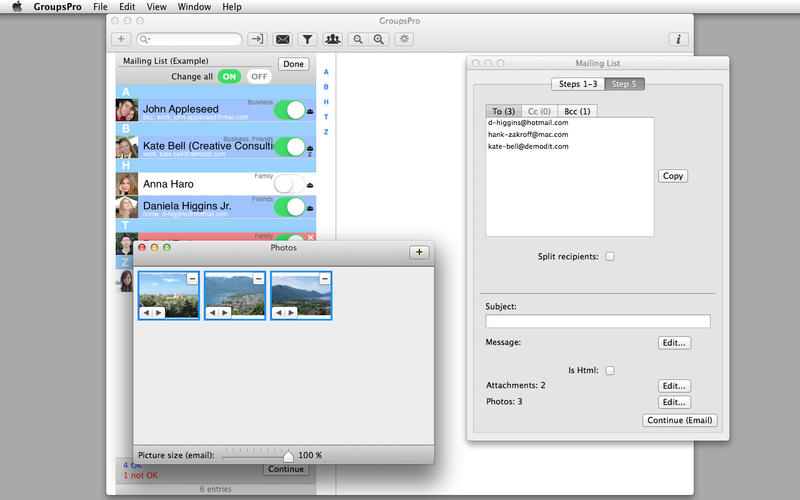Click the zoom in magnifier icon
This screenshot has width=800, height=500.
tap(378, 40)
